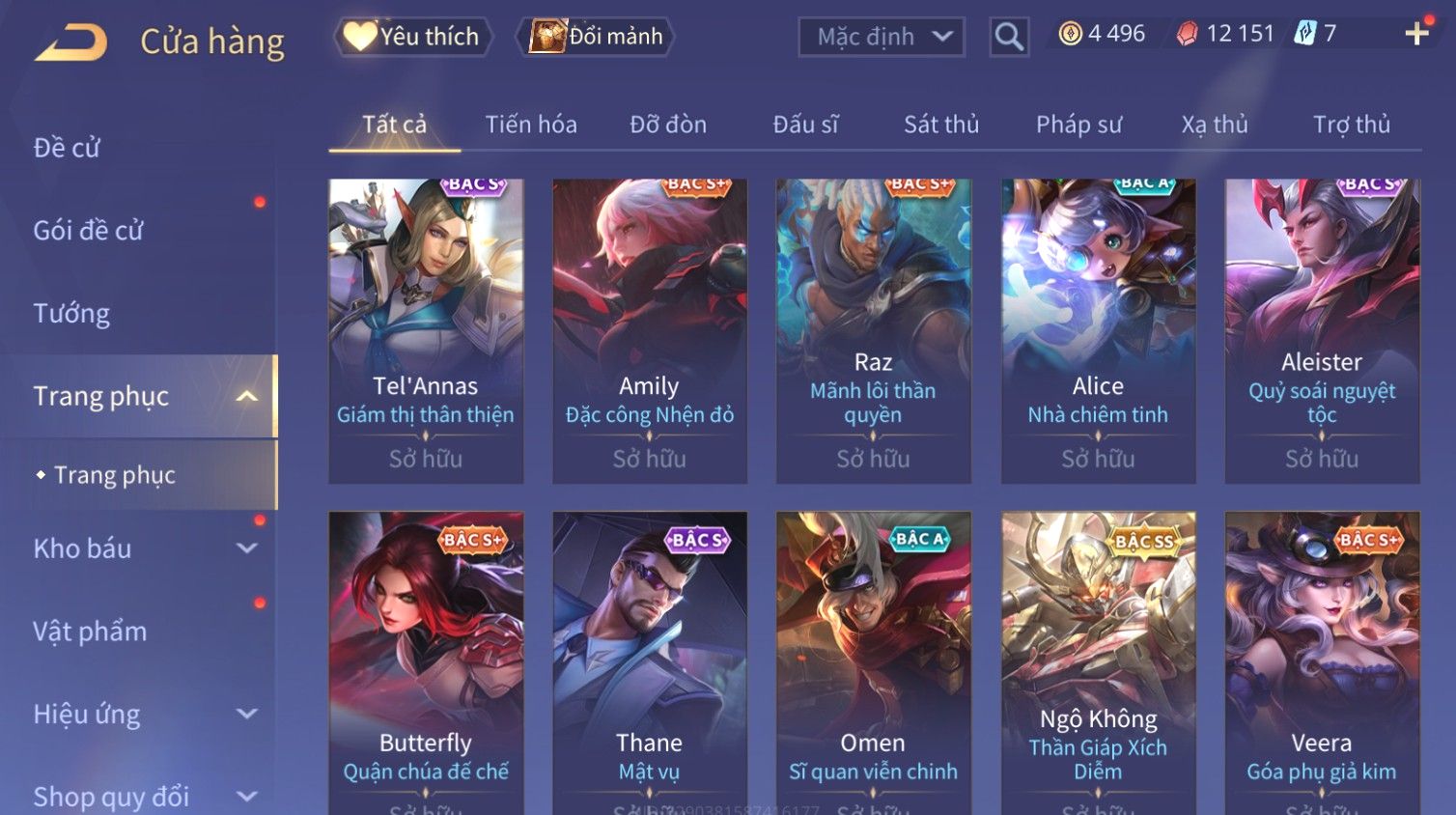Select the Tel'Annas Giám thị thân thiện skin
The width and height of the screenshot is (1456, 815).
coord(426,330)
